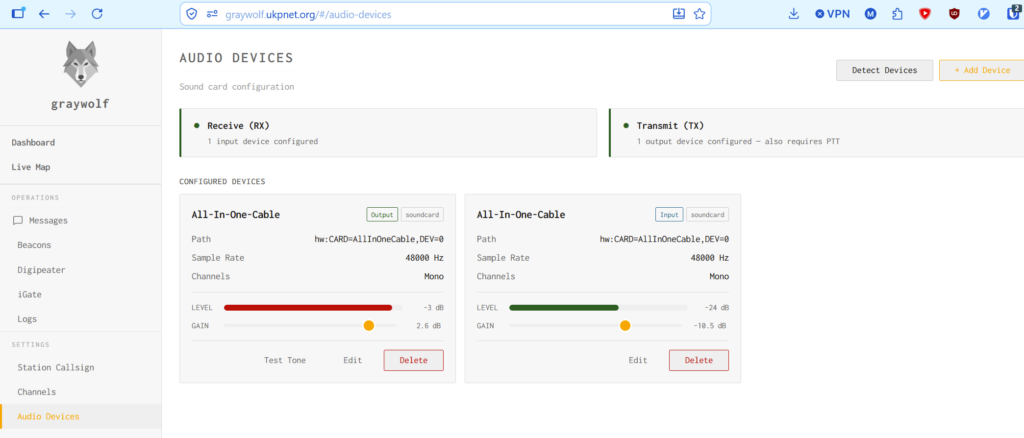Click the shield icon in the address bar
1024x438 pixels.
tap(191, 14)
